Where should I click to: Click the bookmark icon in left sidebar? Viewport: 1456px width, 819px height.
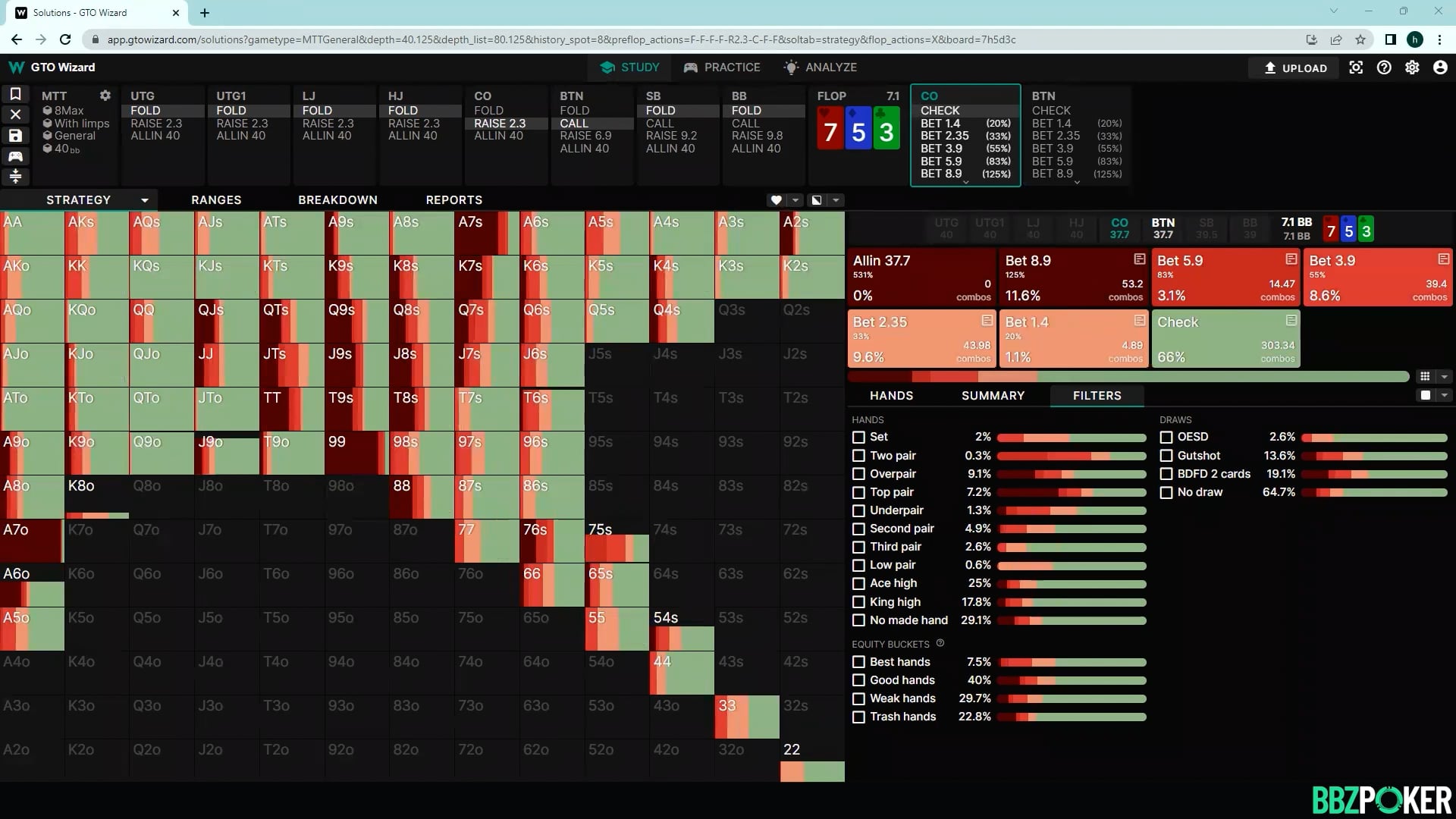coord(15,94)
